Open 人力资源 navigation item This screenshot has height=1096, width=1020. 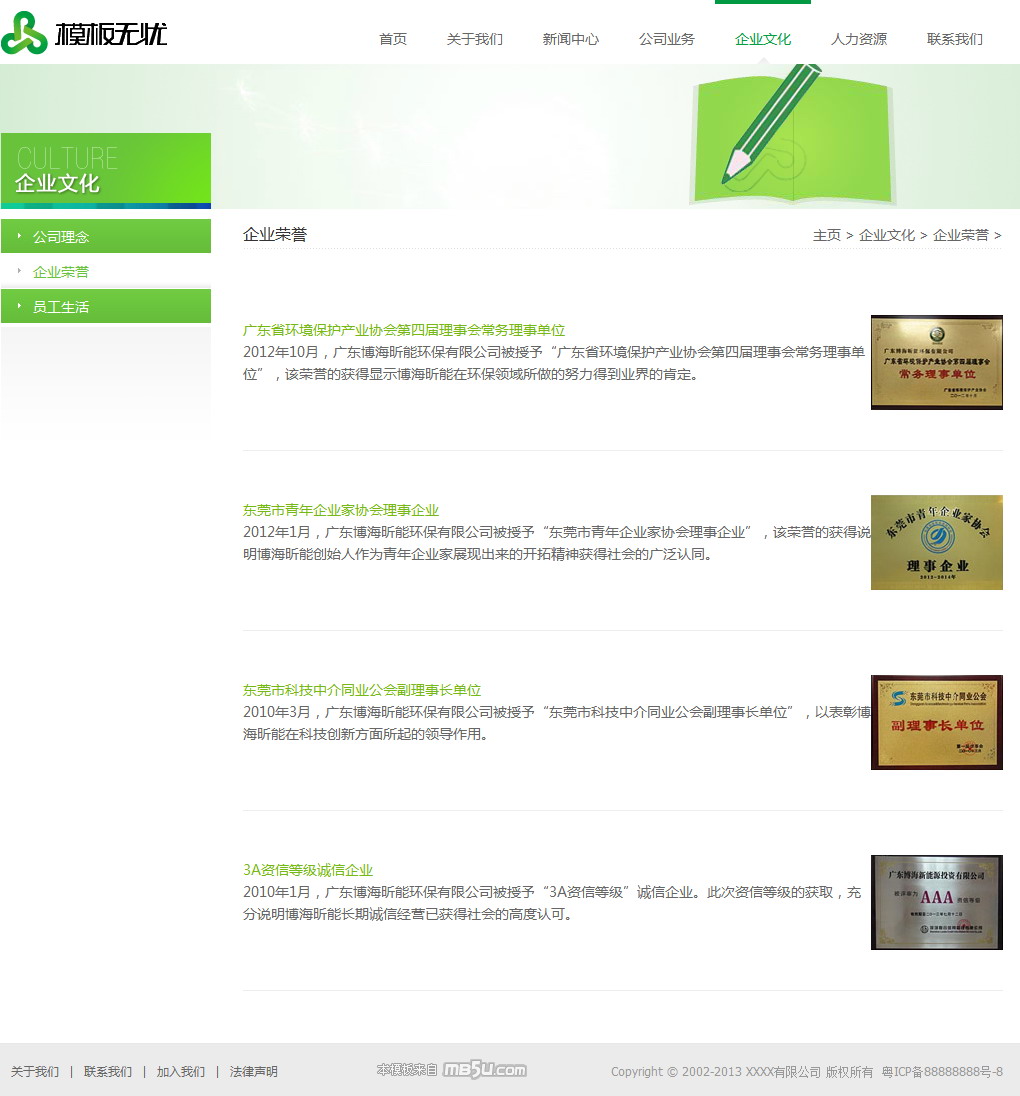[859, 39]
